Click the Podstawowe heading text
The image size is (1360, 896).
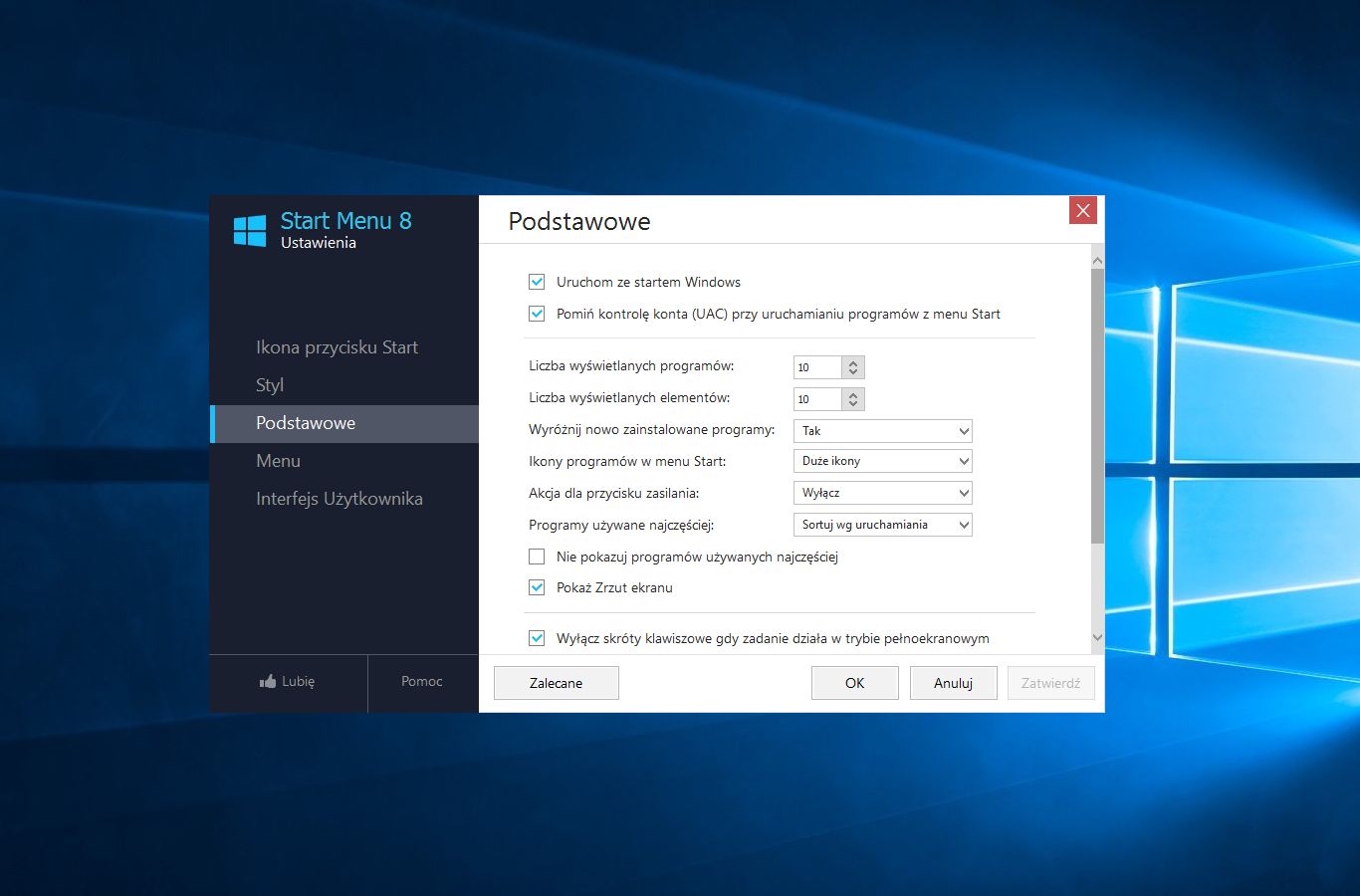click(x=579, y=222)
